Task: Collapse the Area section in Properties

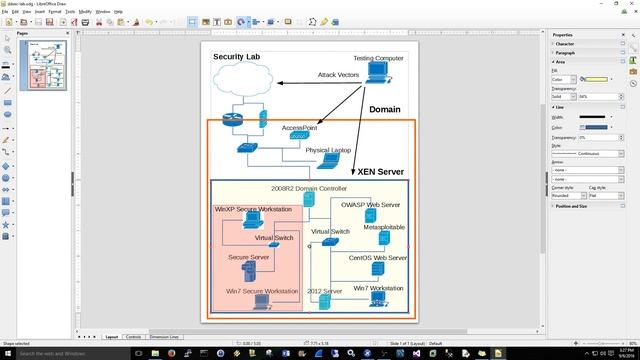Action: pos(560,62)
